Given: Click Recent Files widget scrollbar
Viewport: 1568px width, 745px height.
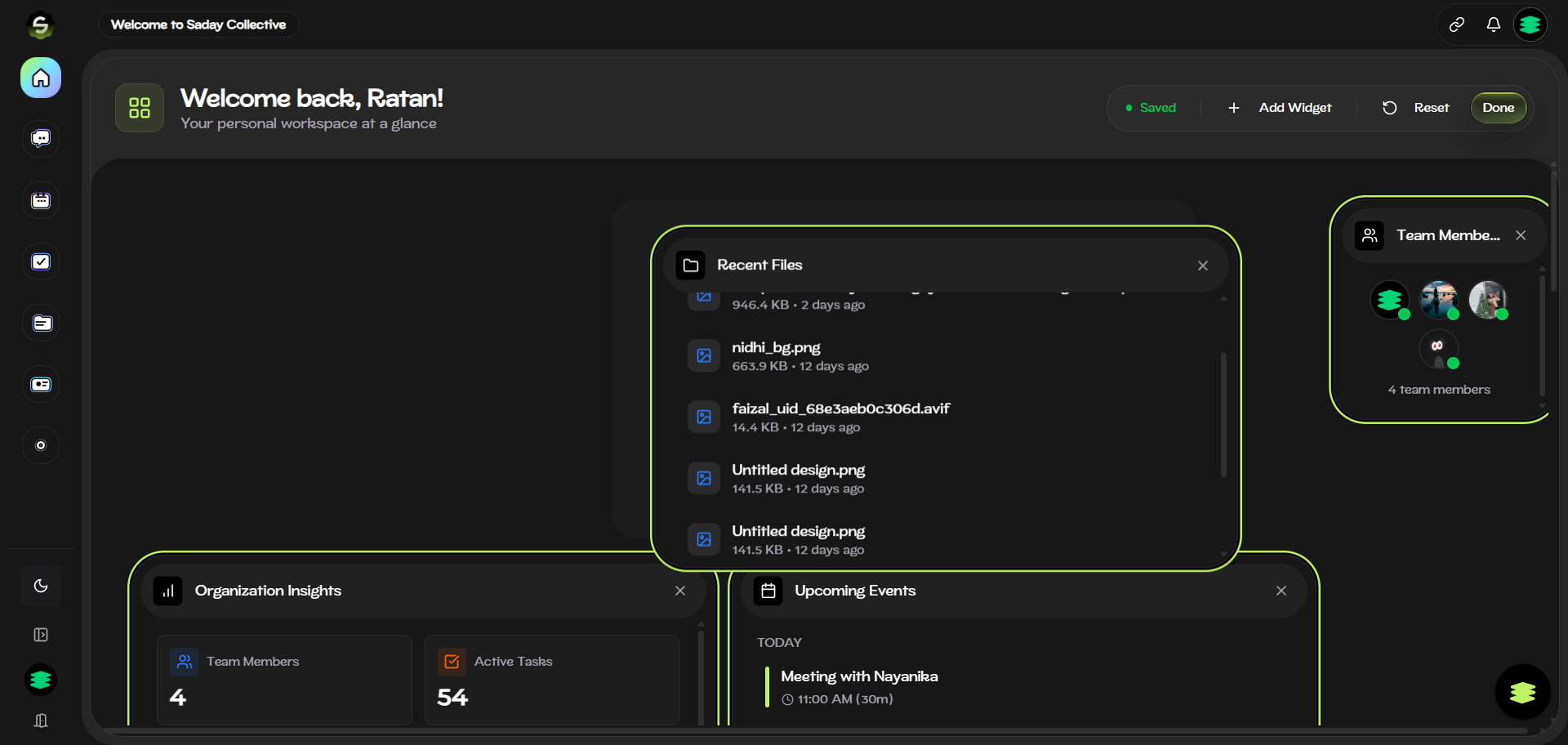Looking at the screenshot, I should click(x=1223, y=414).
